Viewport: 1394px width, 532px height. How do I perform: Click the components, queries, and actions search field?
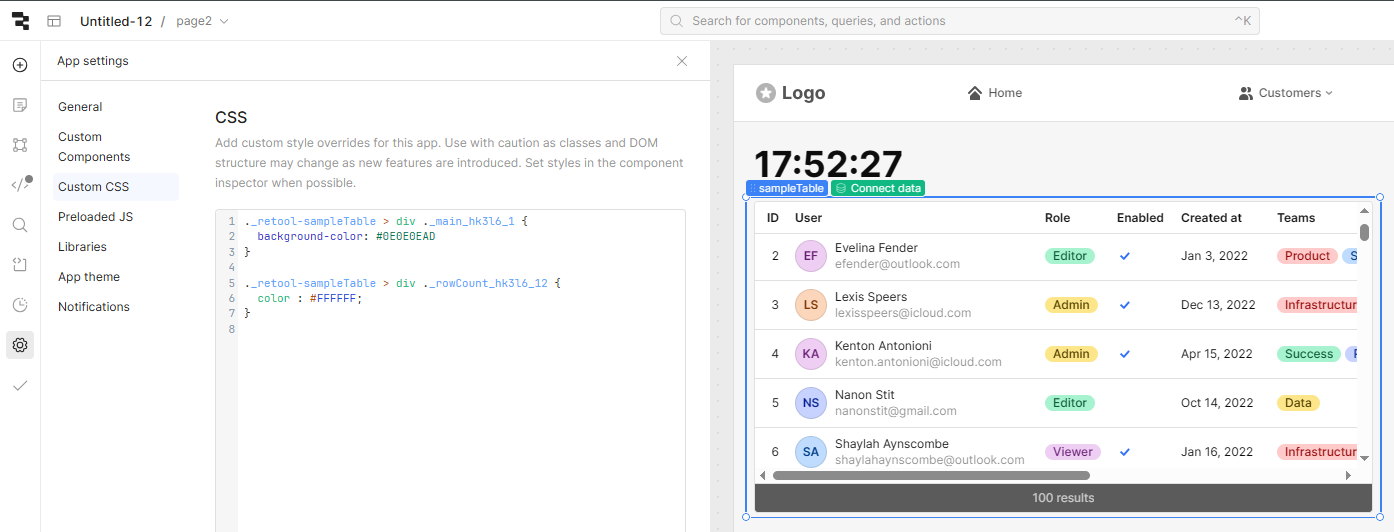click(x=960, y=21)
